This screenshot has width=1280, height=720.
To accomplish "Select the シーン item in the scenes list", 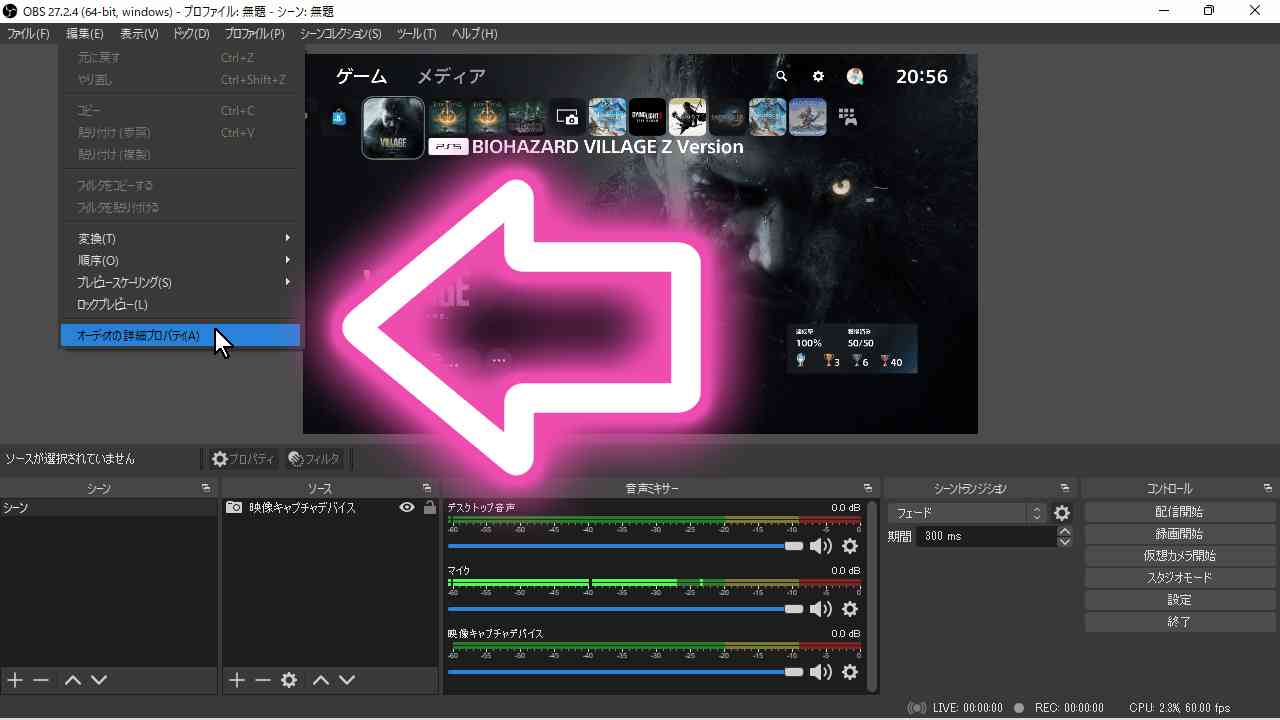I will [108, 508].
